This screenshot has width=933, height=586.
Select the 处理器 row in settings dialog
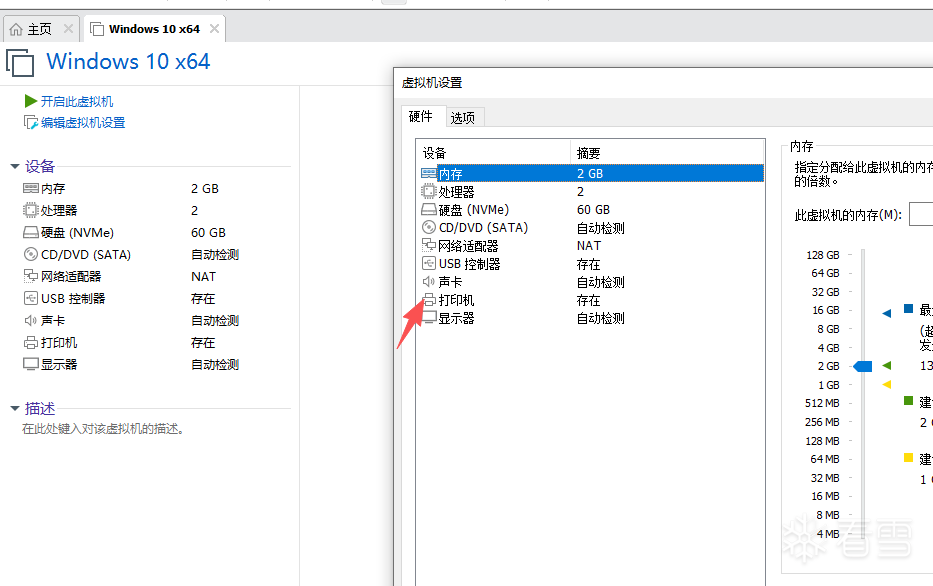(x=591, y=192)
